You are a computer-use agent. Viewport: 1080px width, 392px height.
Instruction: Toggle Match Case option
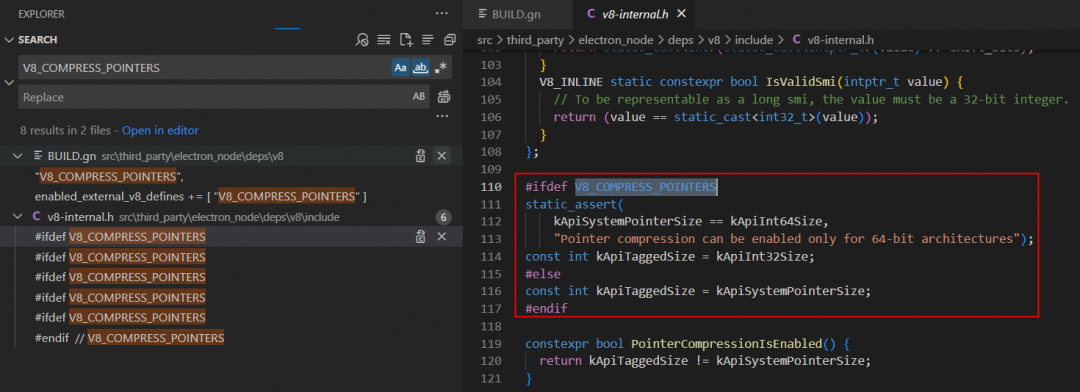click(x=400, y=68)
